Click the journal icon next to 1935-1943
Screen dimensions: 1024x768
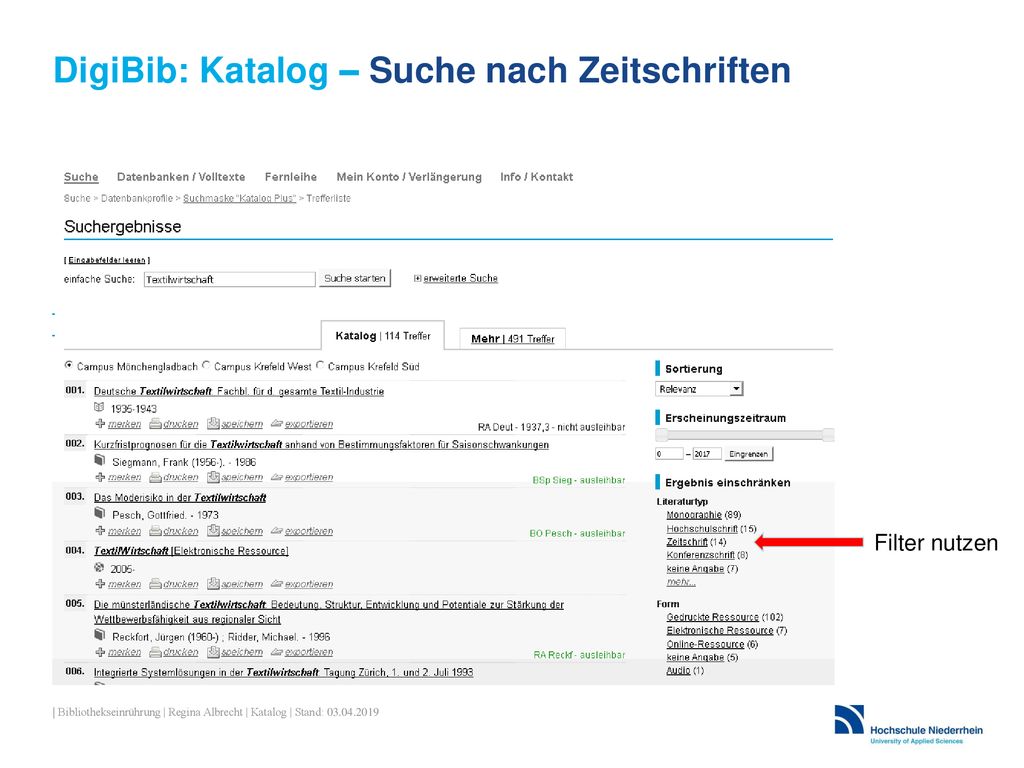tap(99, 407)
